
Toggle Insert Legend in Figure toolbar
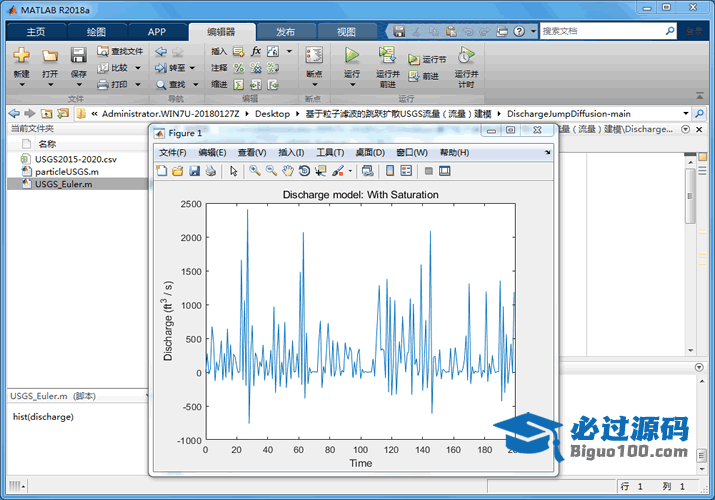(x=406, y=171)
